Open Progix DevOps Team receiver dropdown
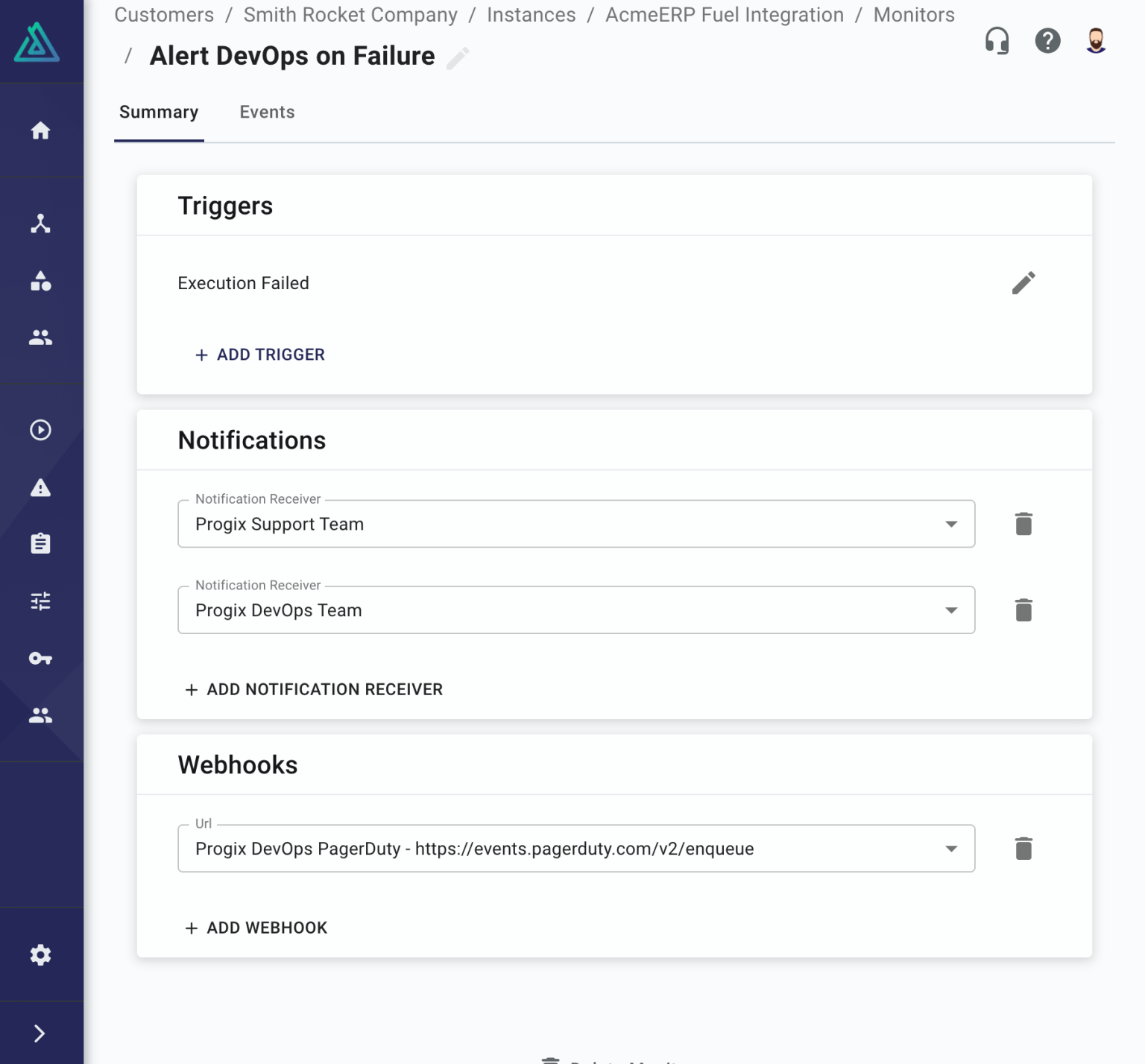 click(x=576, y=610)
